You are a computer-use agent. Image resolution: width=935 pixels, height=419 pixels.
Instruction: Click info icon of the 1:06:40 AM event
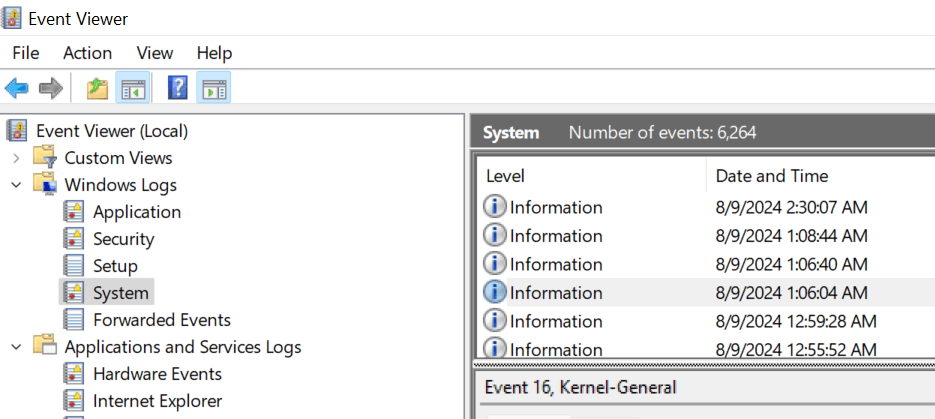coord(494,263)
